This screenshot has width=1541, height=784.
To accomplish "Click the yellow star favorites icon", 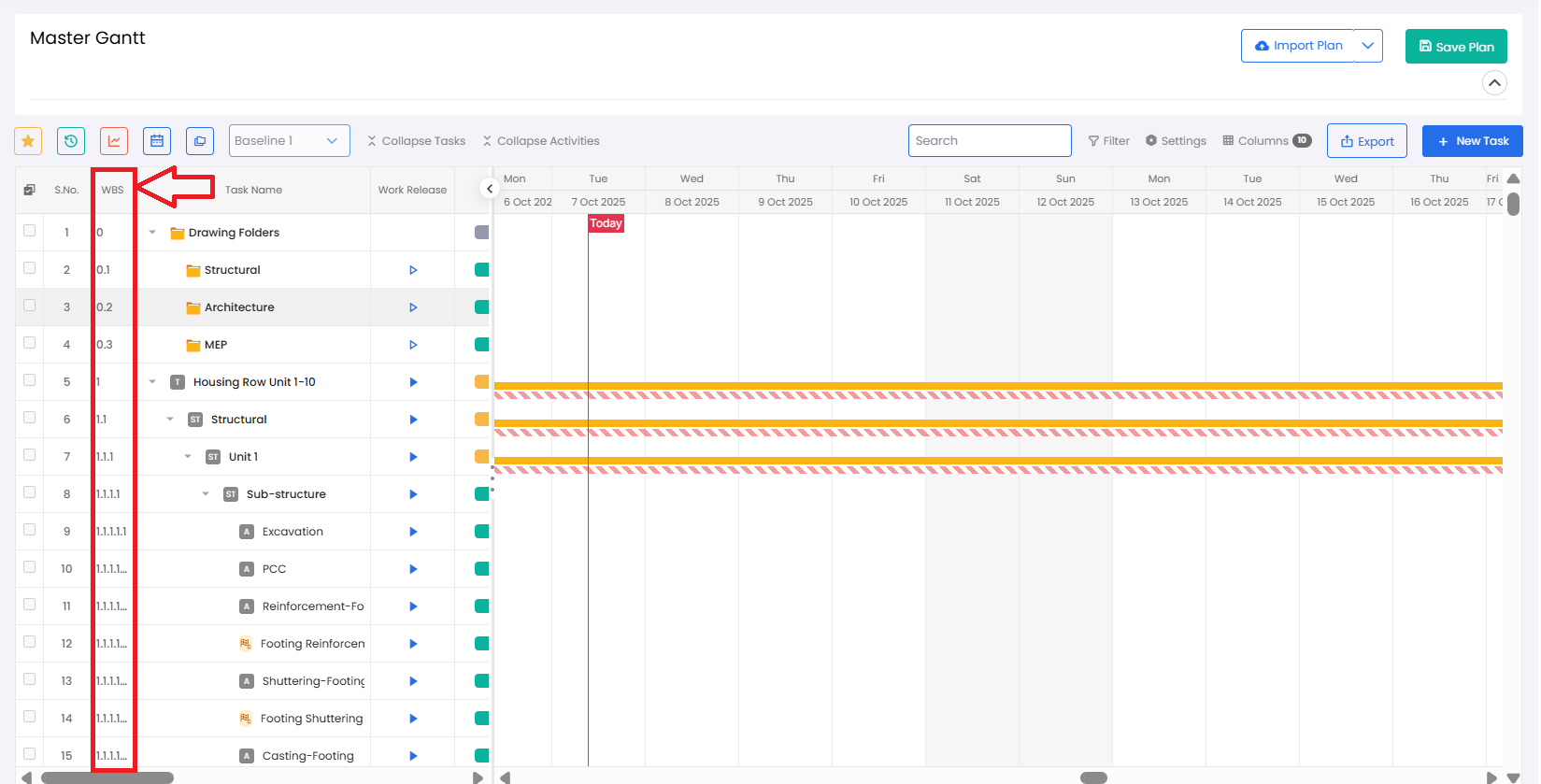I will coord(28,141).
